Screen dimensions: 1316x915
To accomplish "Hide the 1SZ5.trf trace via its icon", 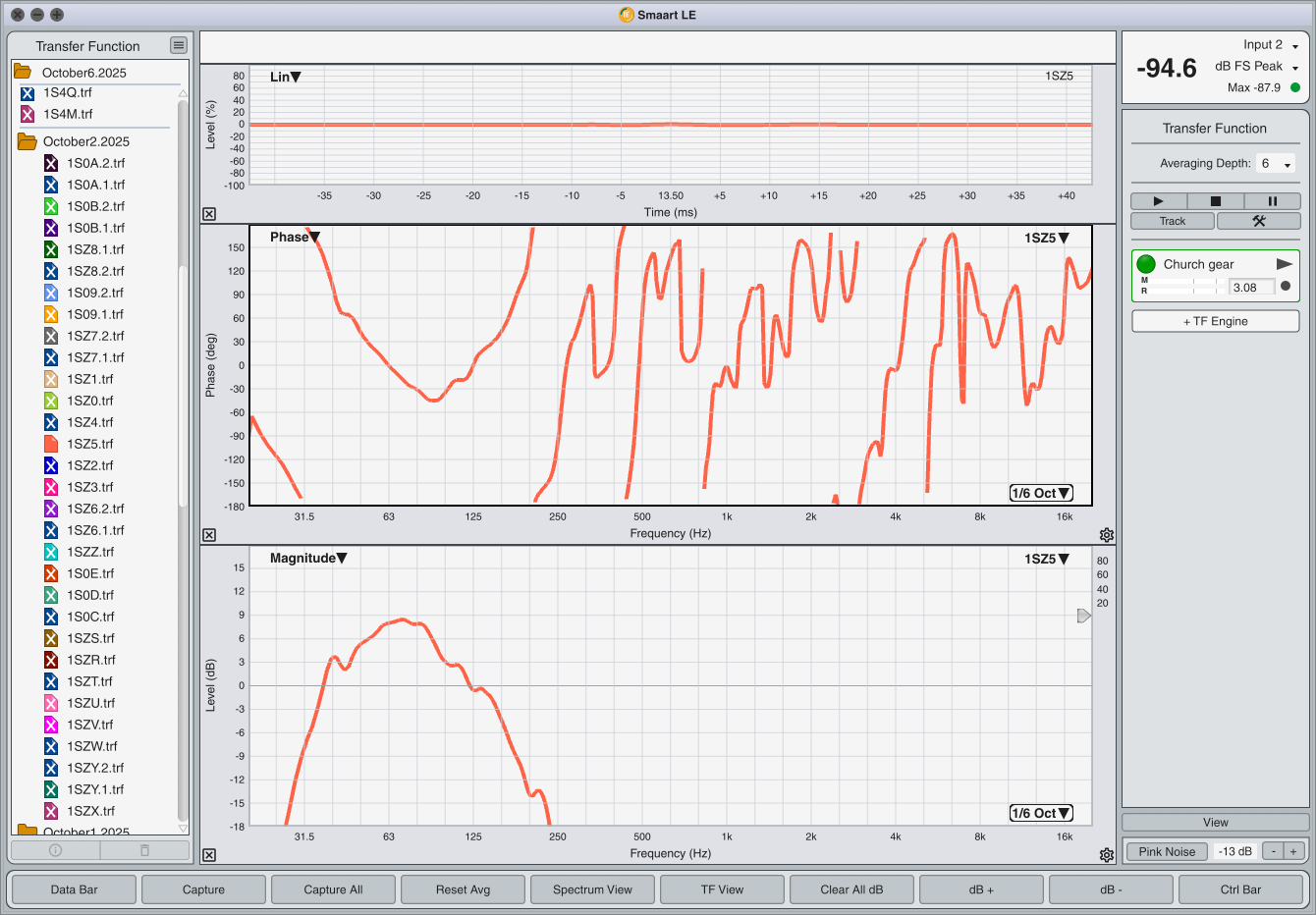I will [x=51, y=444].
